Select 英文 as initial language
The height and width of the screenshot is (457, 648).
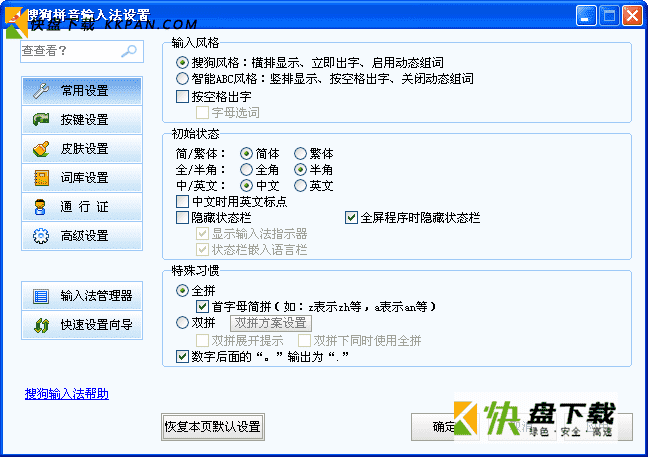coord(300,186)
